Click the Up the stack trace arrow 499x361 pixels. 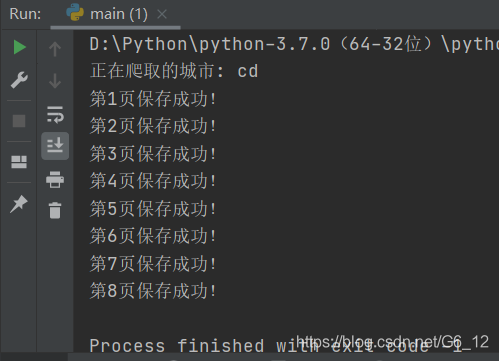pyautogui.click(x=55, y=49)
